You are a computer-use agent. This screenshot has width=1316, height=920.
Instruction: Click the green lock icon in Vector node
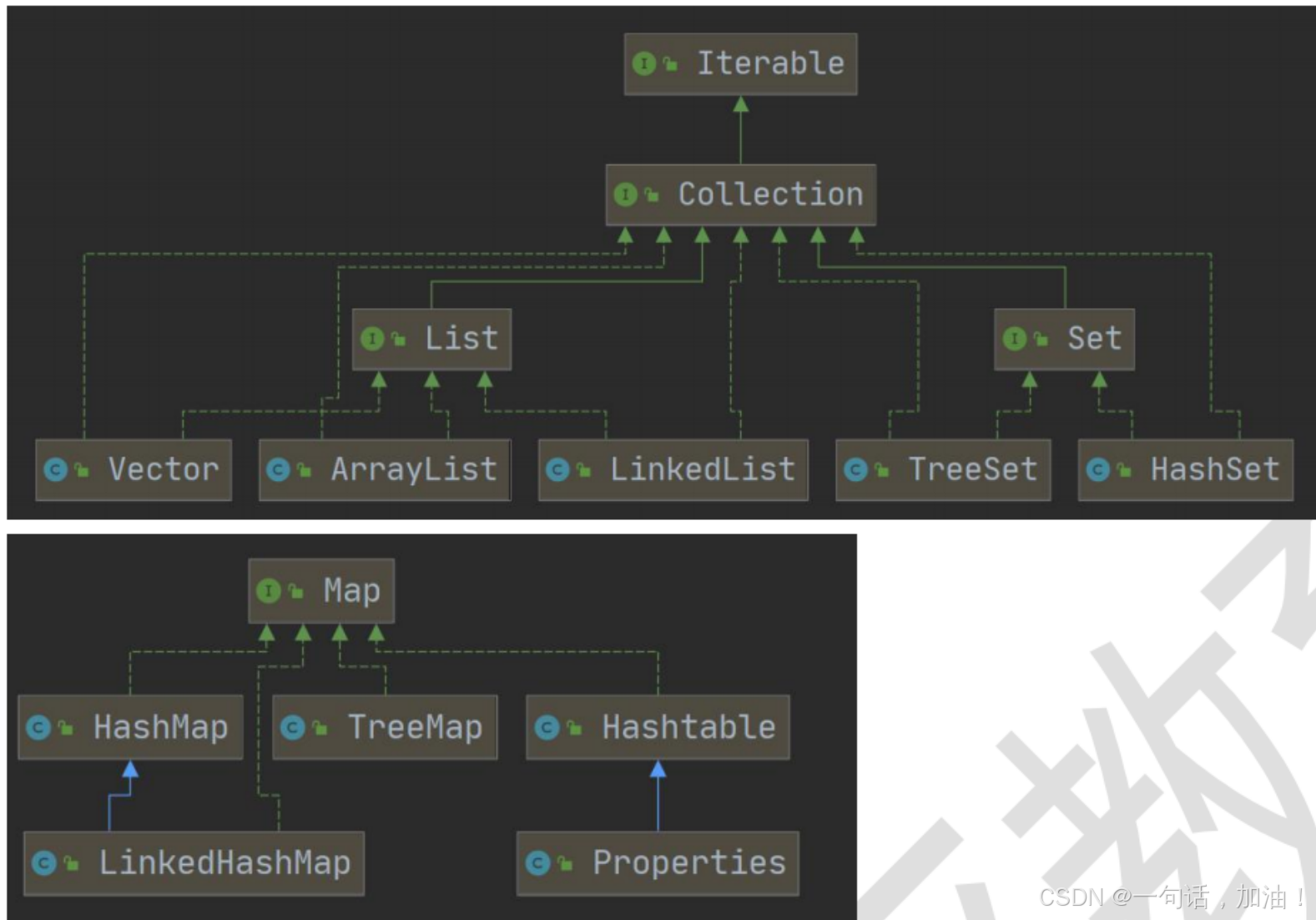81,470
